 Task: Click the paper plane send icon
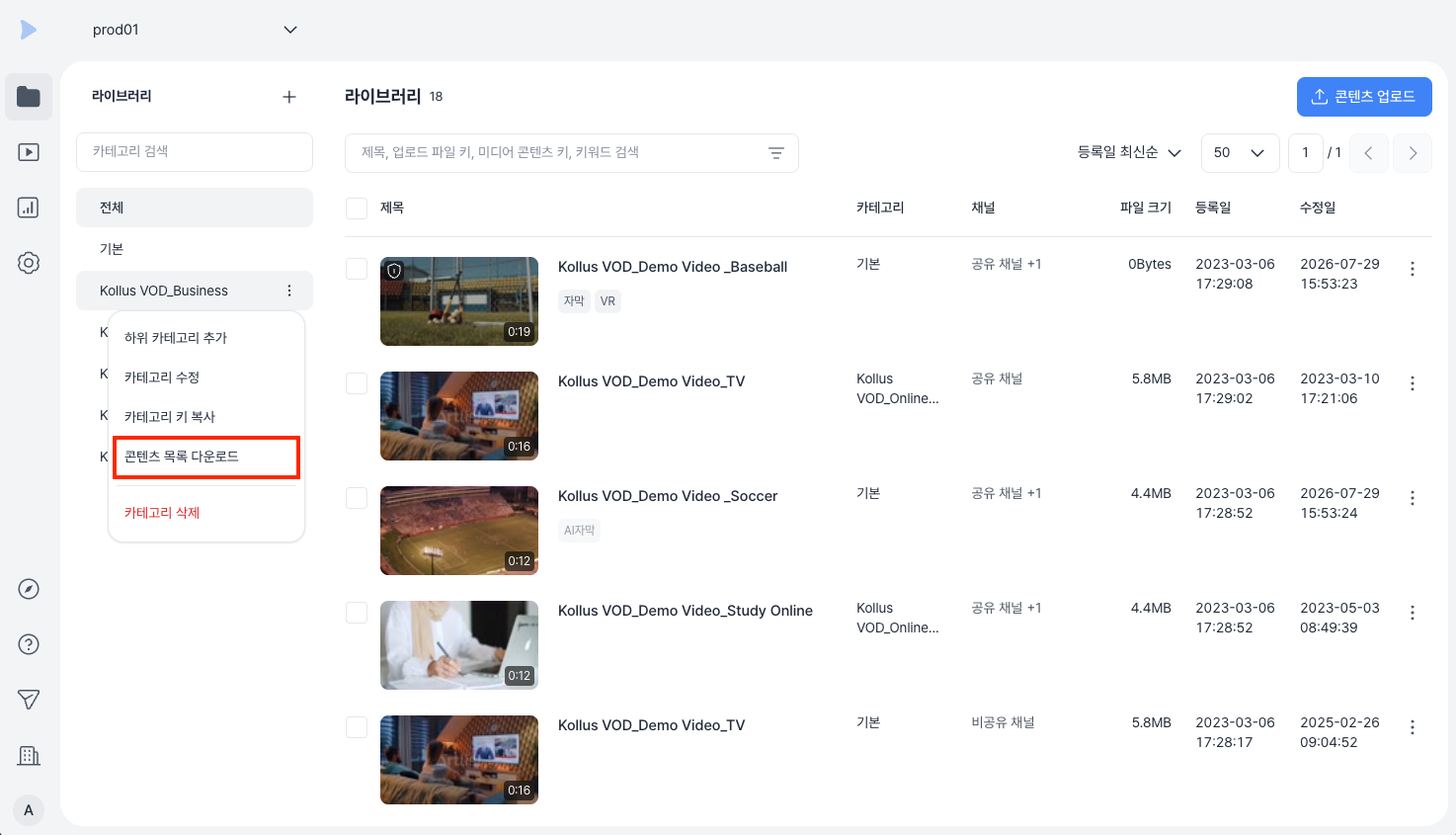click(x=29, y=700)
